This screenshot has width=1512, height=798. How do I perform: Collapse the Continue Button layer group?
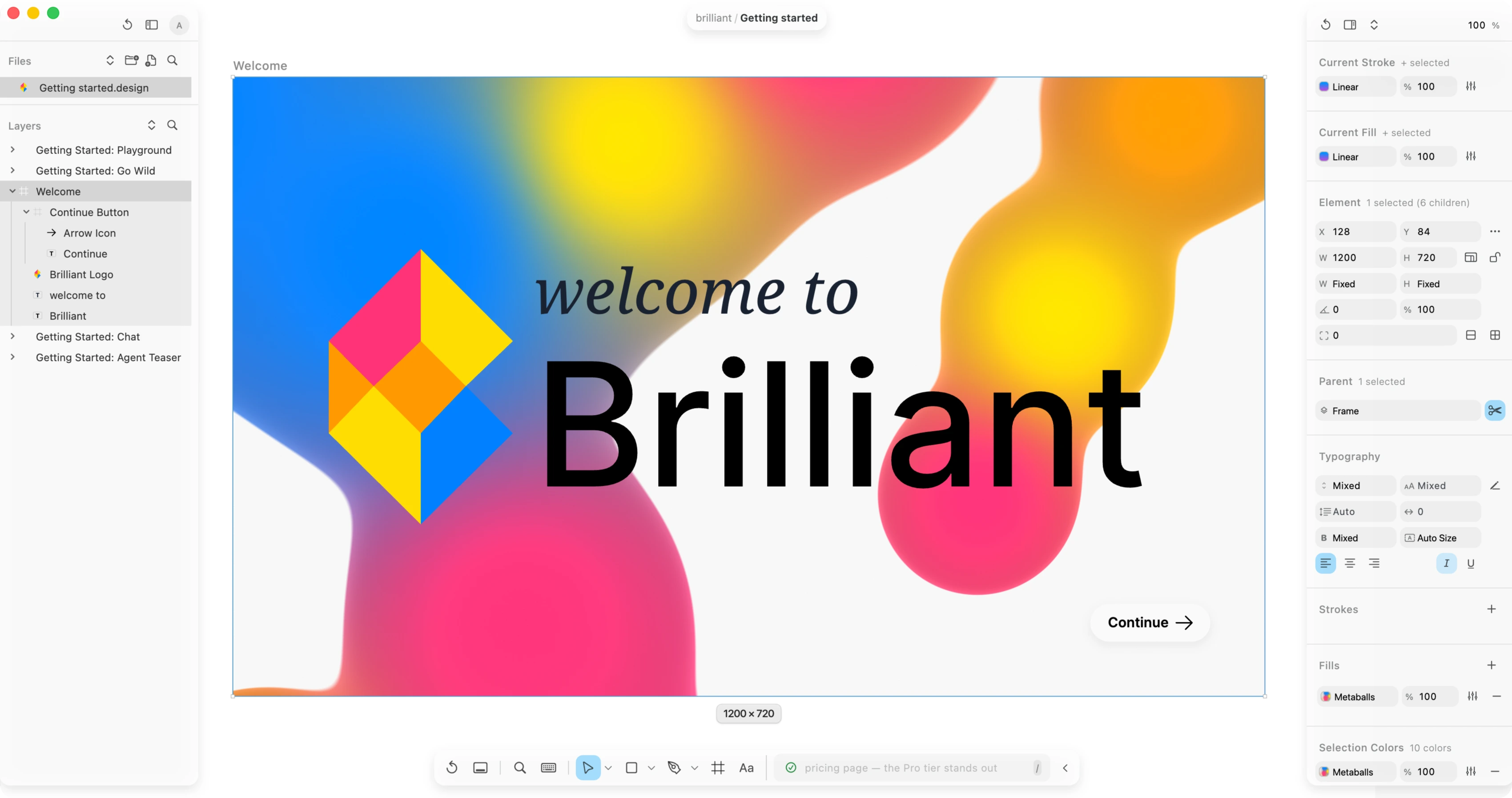[26, 212]
